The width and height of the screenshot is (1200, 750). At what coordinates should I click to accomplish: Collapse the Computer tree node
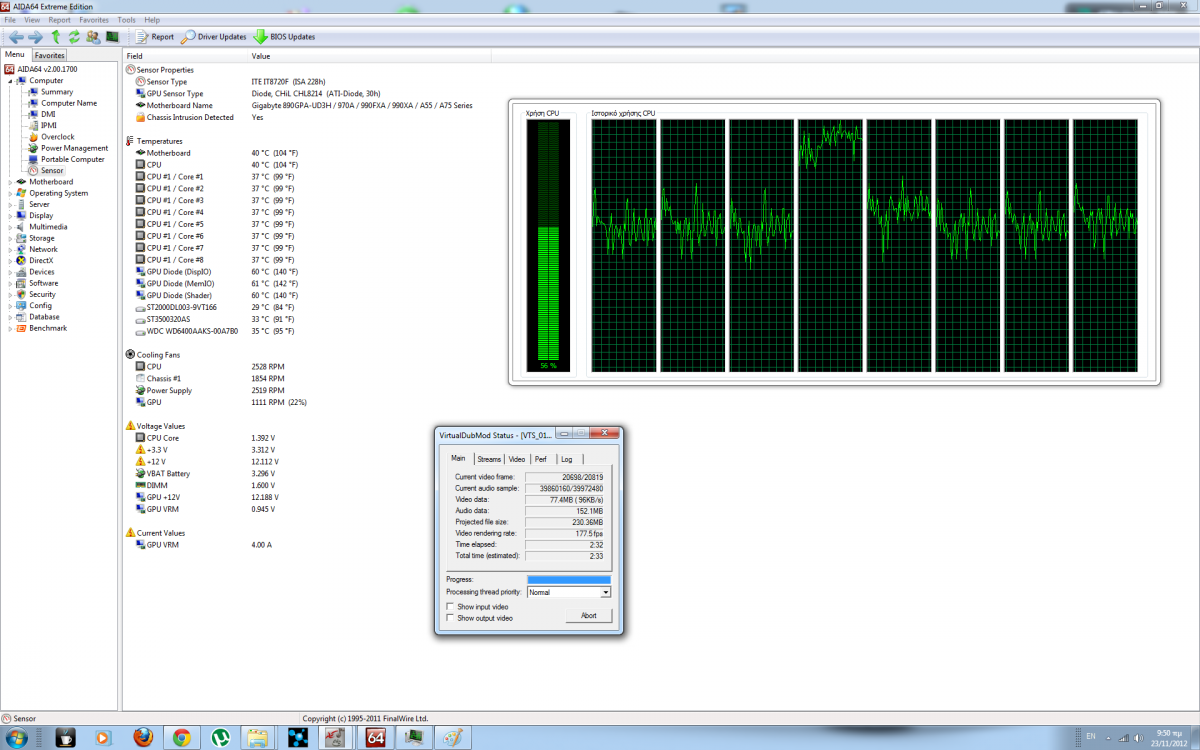click(10, 81)
